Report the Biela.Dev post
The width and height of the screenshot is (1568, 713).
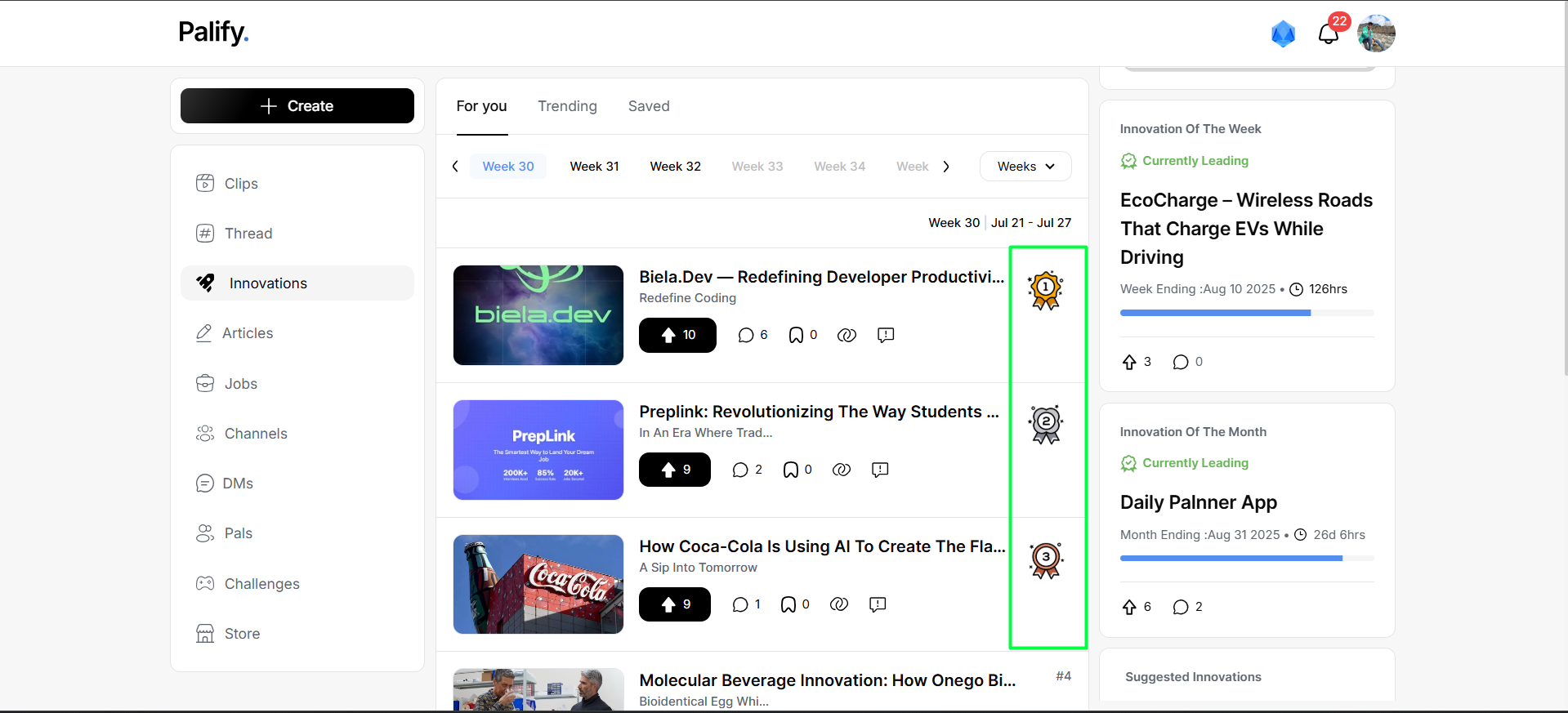point(886,335)
